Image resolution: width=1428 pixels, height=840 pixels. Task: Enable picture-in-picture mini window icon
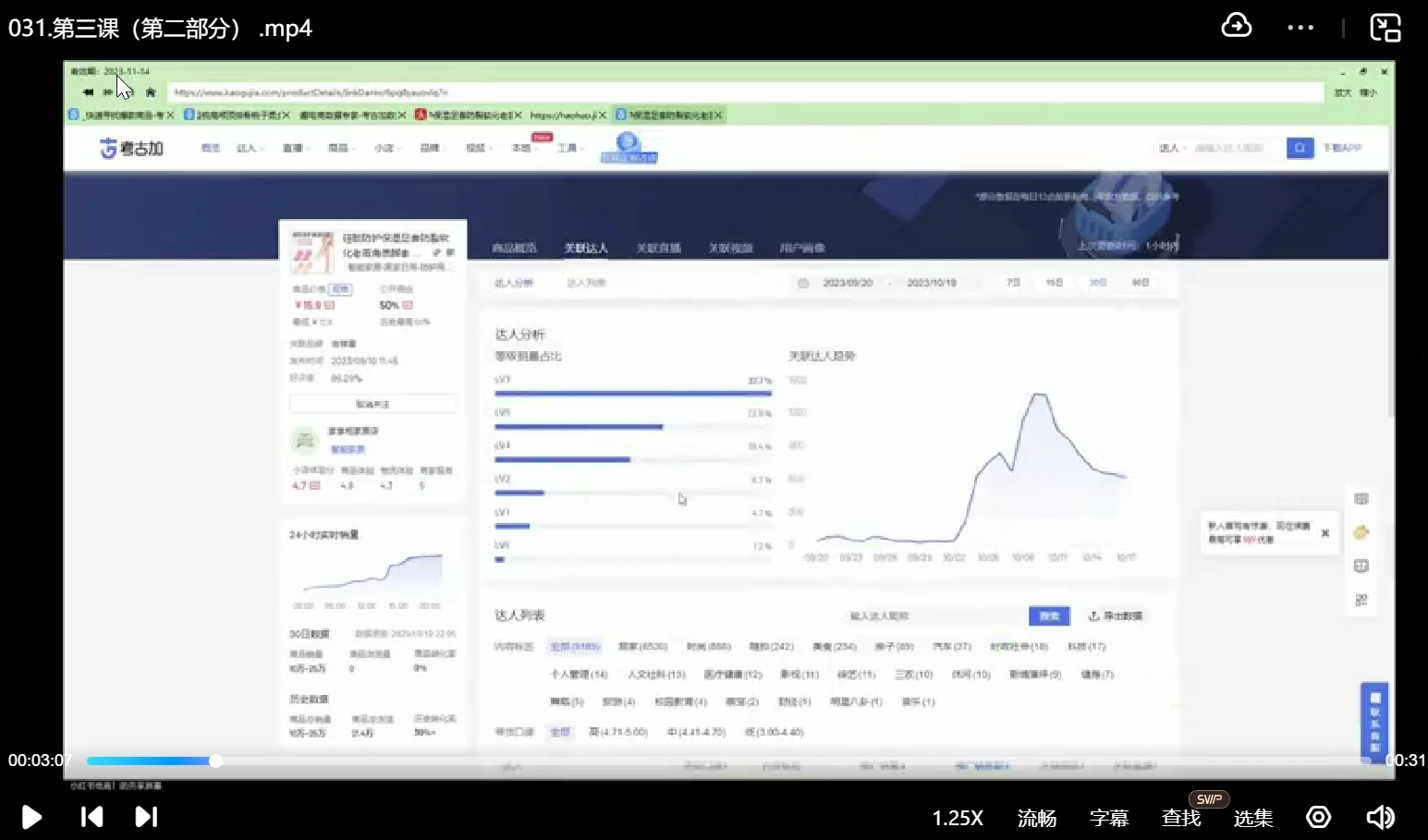1385,28
